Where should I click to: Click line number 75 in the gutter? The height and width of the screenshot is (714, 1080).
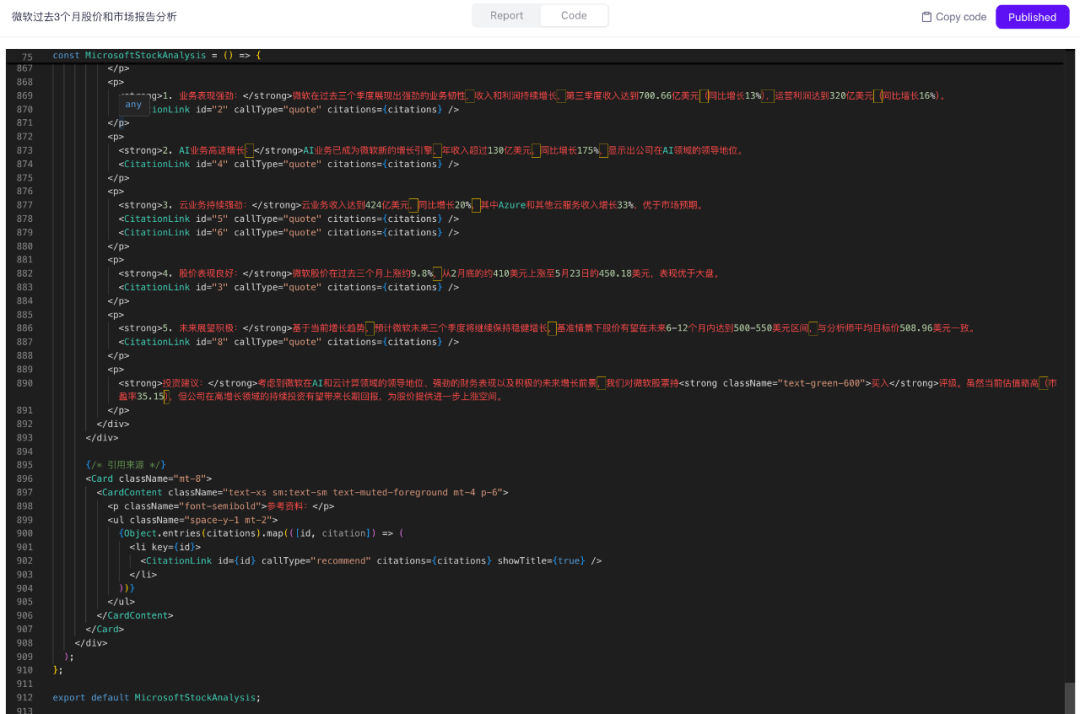[x=27, y=57]
